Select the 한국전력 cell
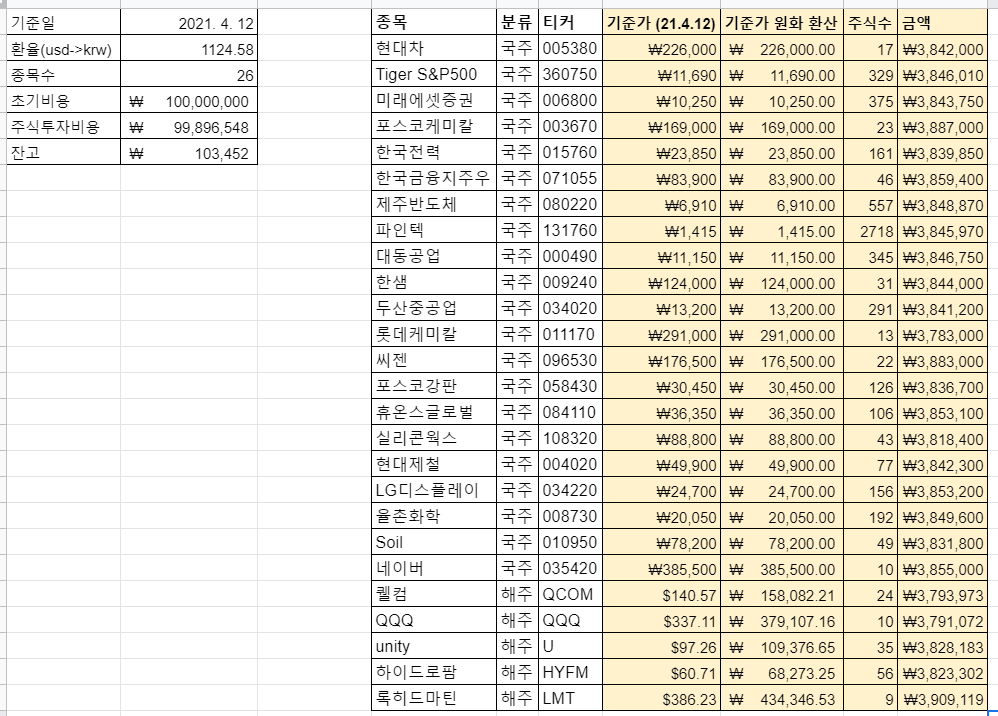The height and width of the screenshot is (716, 998). [433, 153]
